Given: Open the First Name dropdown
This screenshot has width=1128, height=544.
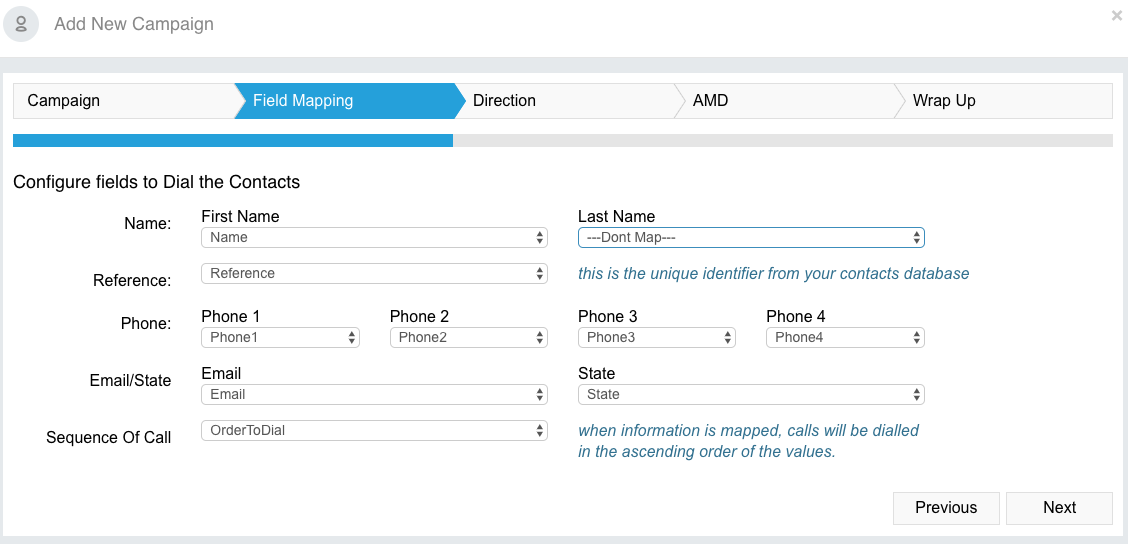Looking at the screenshot, I should pyautogui.click(x=374, y=237).
